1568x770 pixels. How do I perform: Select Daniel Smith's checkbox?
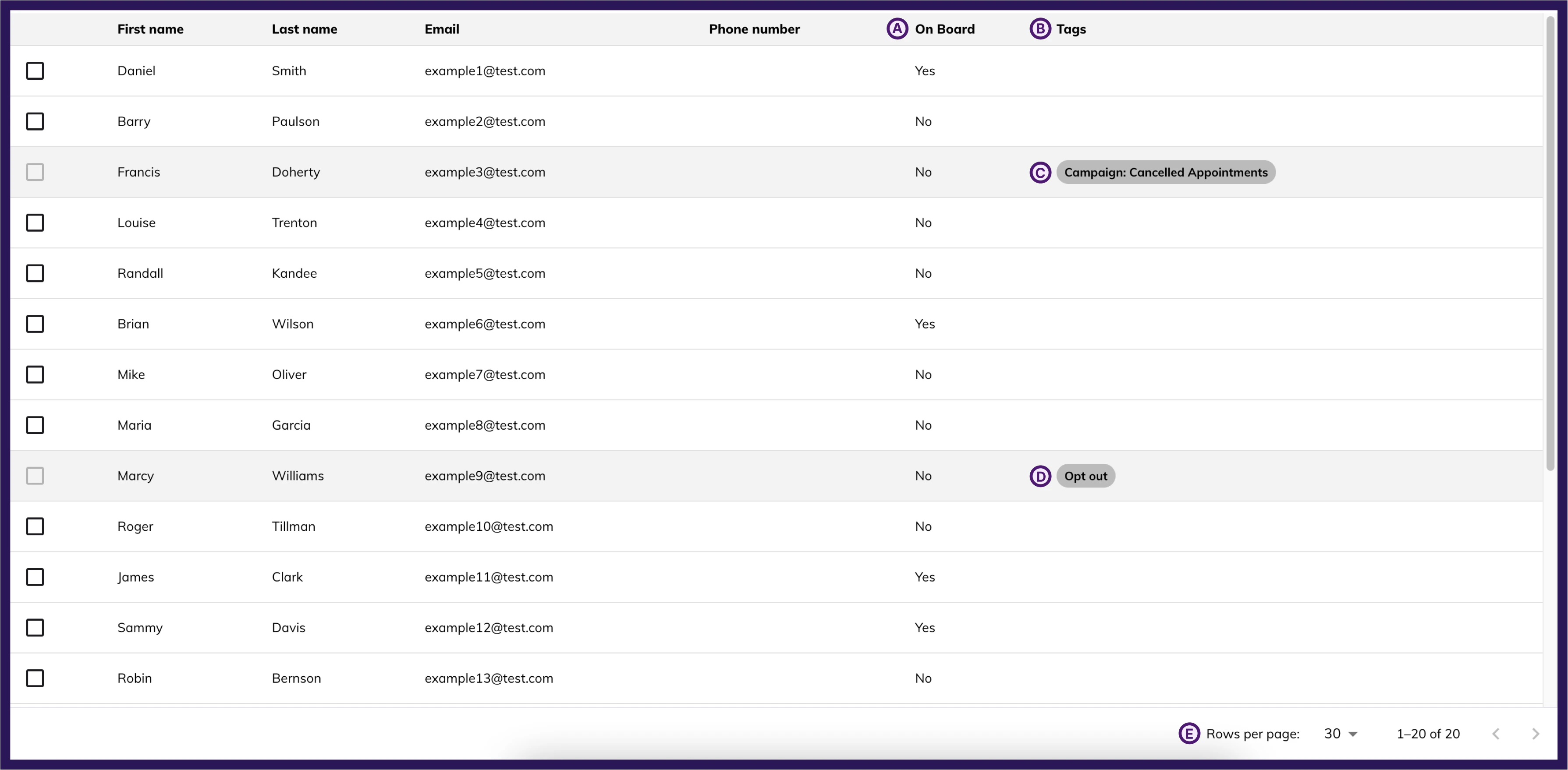[35, 71]
